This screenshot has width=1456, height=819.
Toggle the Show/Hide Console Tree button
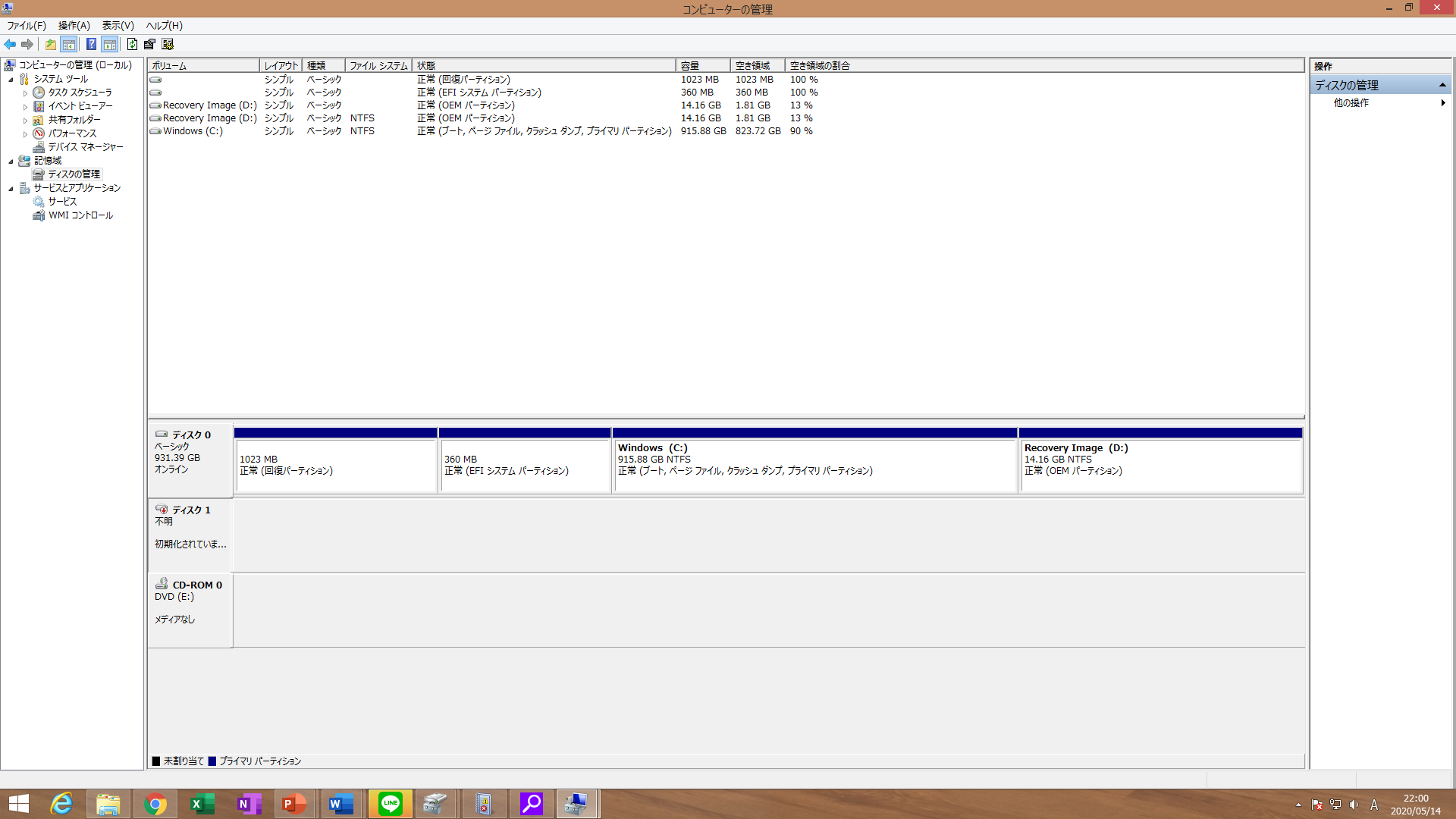[x=69, y=44]
